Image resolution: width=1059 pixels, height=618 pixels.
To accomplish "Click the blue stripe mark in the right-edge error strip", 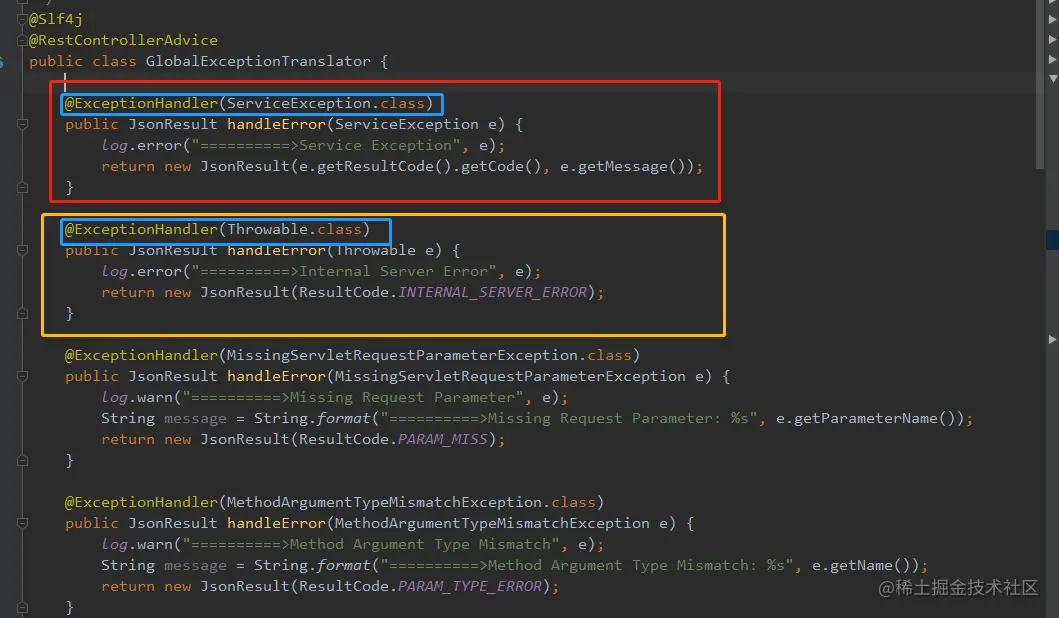I will 1052,240.
